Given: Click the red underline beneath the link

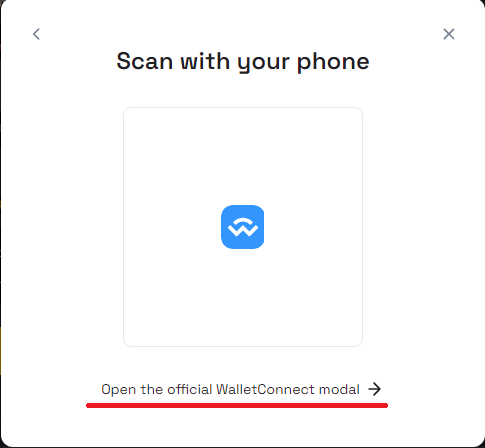Looking at the screenshot, I should click(x=237, y=405).
